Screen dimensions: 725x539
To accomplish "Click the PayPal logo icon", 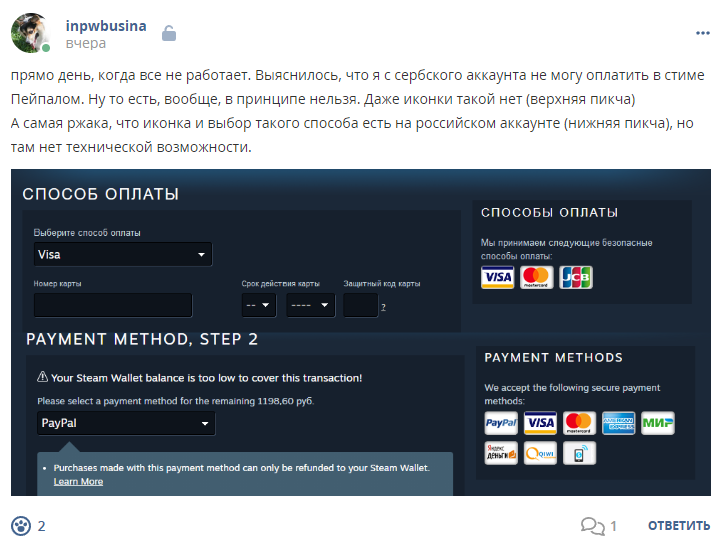I will pos(501,423).
